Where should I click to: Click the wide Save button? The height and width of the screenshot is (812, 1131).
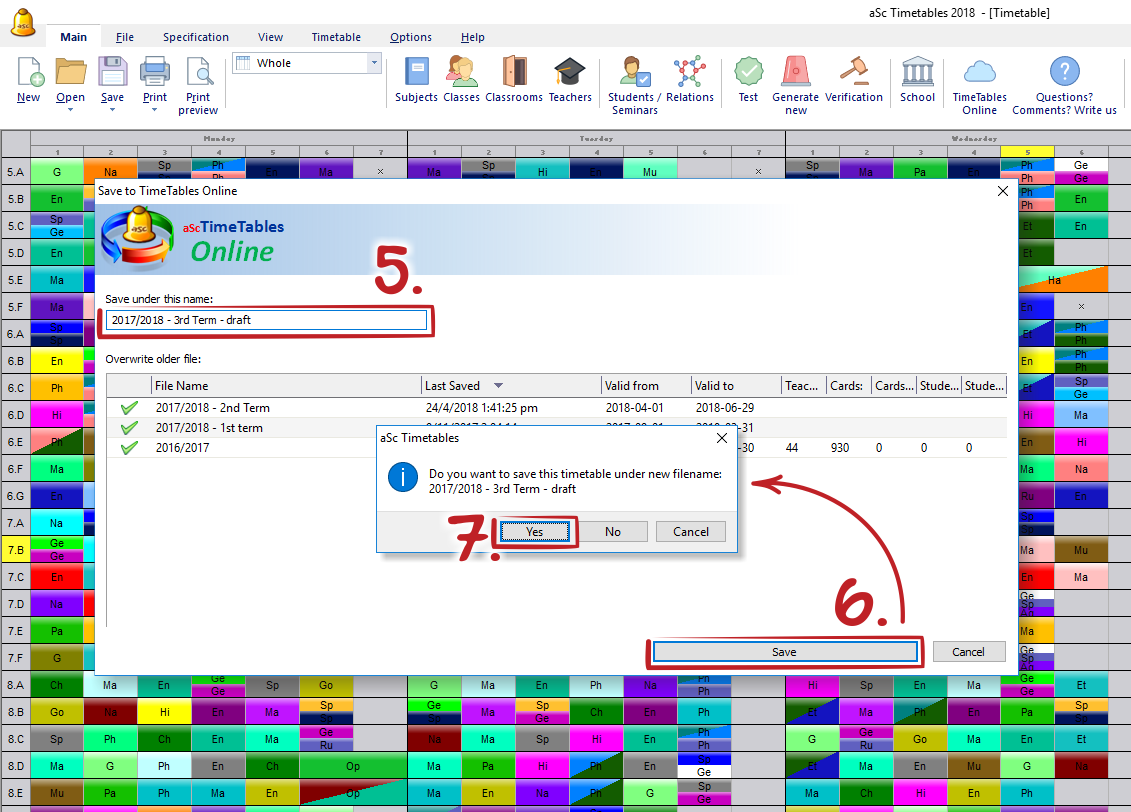784,652
